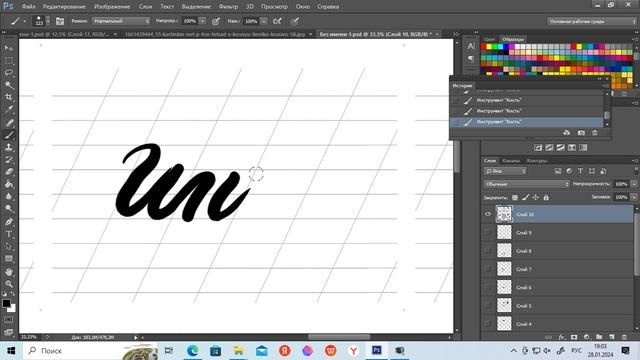Viewport: 640px width, 360px height.
Task: Select the Hand tool
Action: (x=9, y=272)
